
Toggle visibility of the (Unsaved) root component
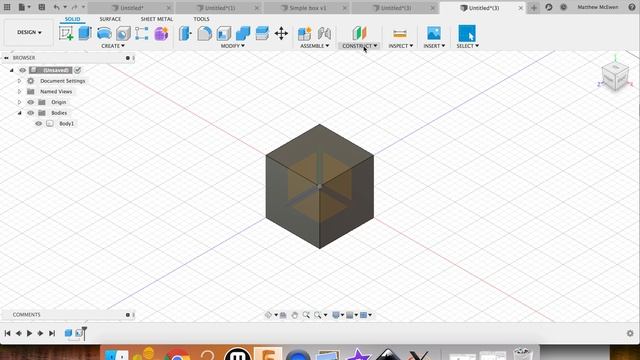tap(23, 70)
